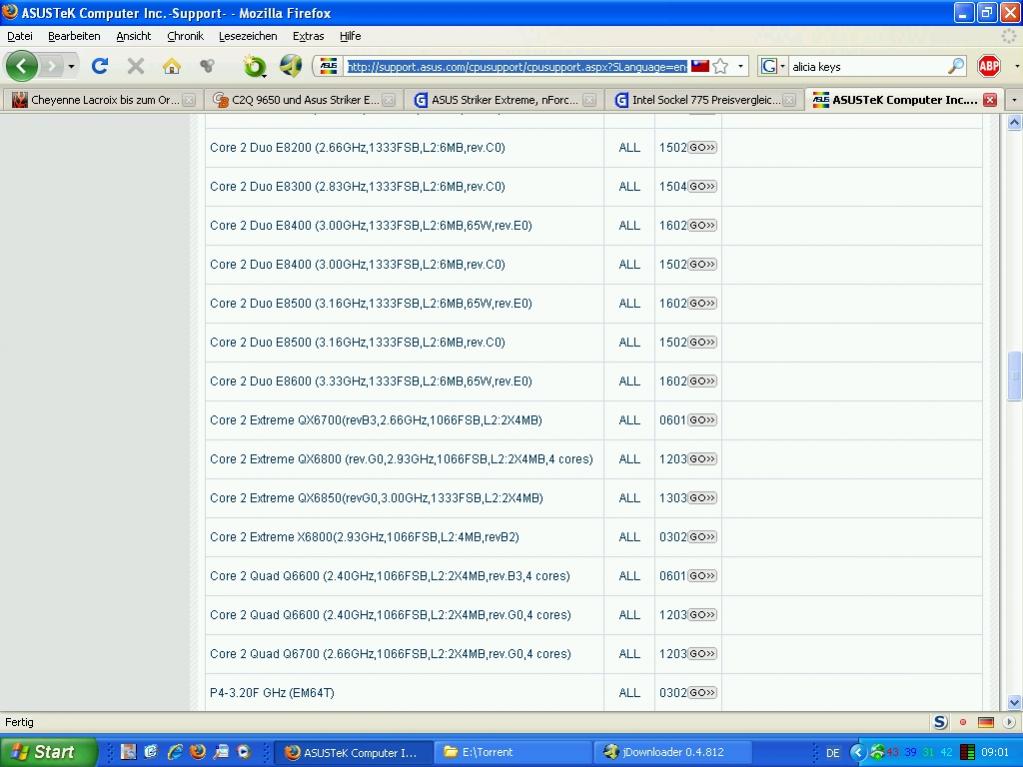Click the German flag status bar icon

point(986,722)
